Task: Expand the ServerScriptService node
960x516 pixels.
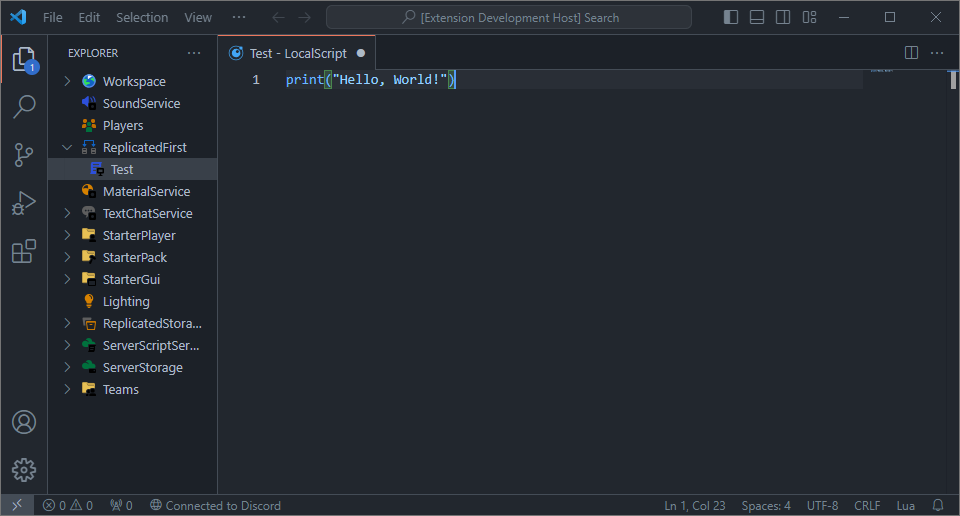Action: click(67, 345)
